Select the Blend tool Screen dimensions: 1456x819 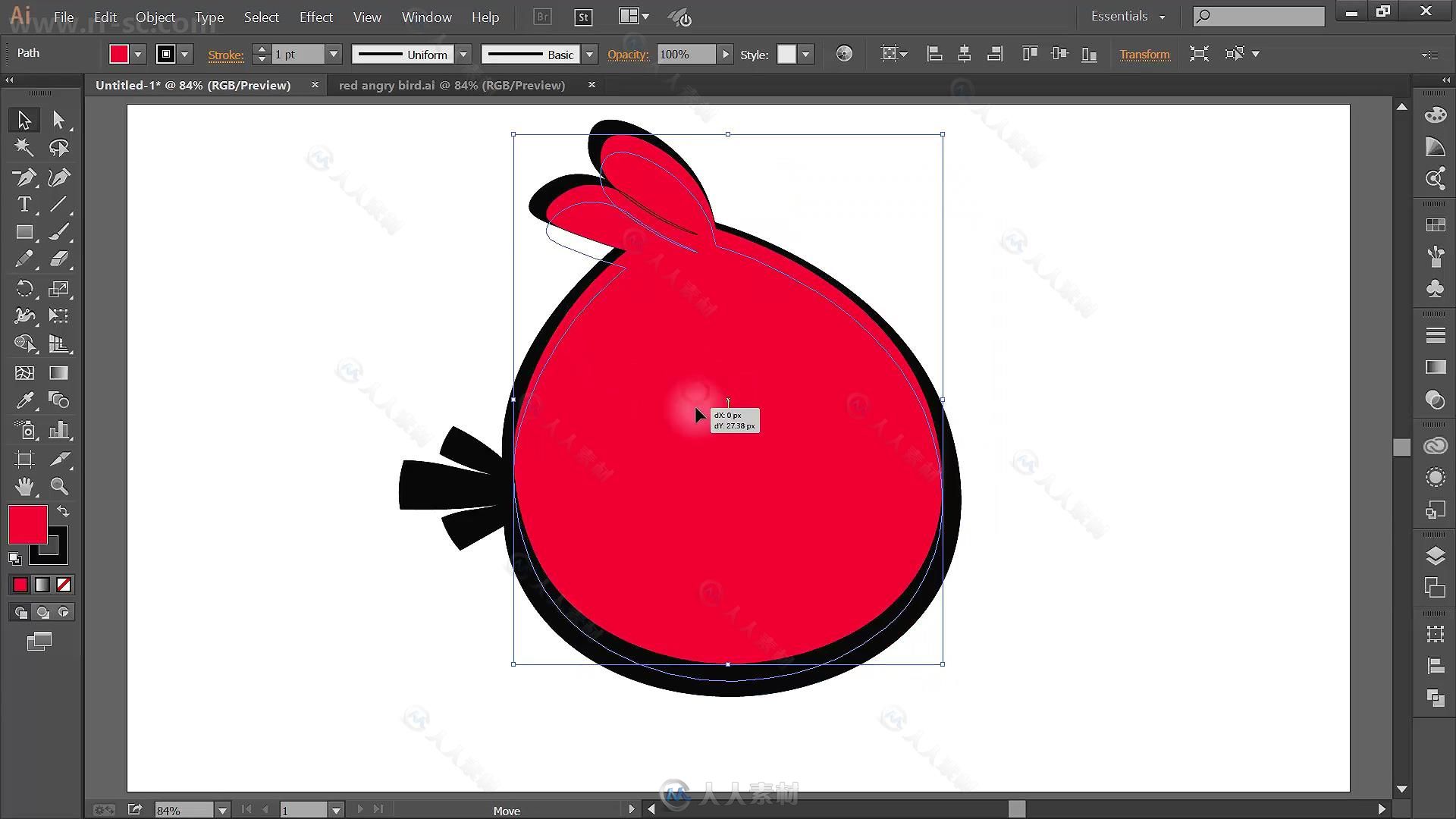pyautogui.click(x=59, y=400)
